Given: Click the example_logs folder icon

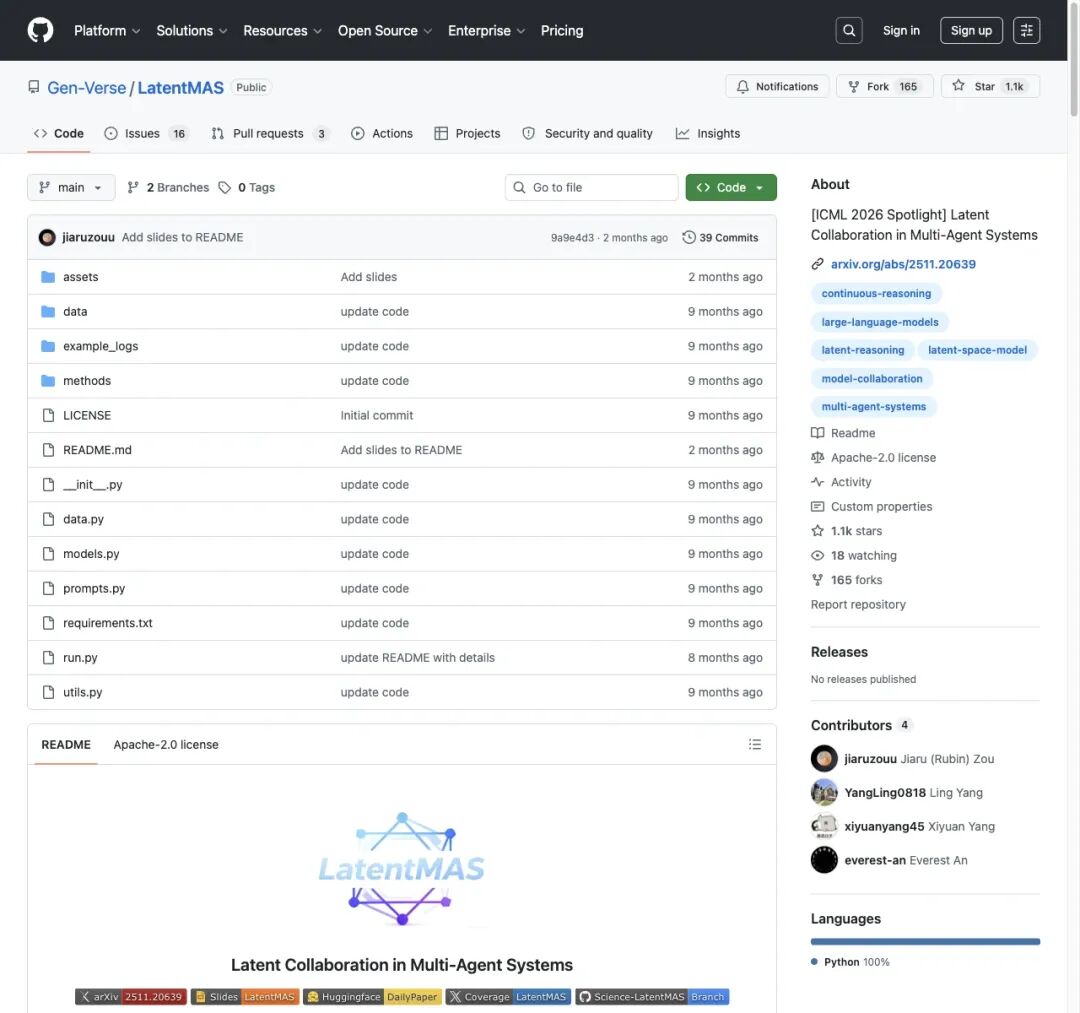Looking at the screenshot, I should (48, 346).
